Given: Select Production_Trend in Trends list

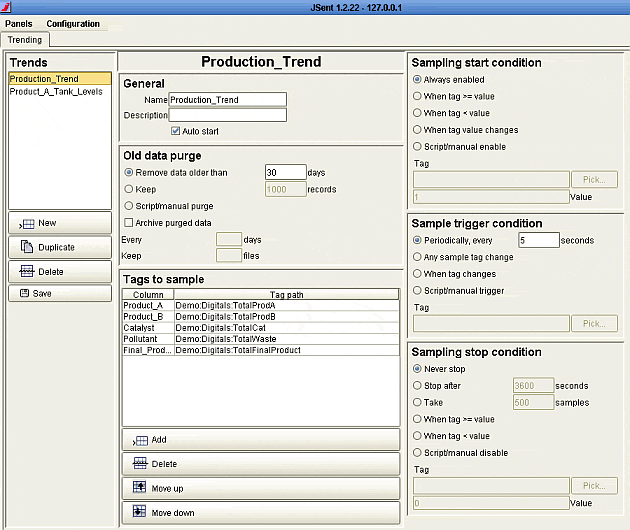Looking at the screenshot, I should coord(60,79).
